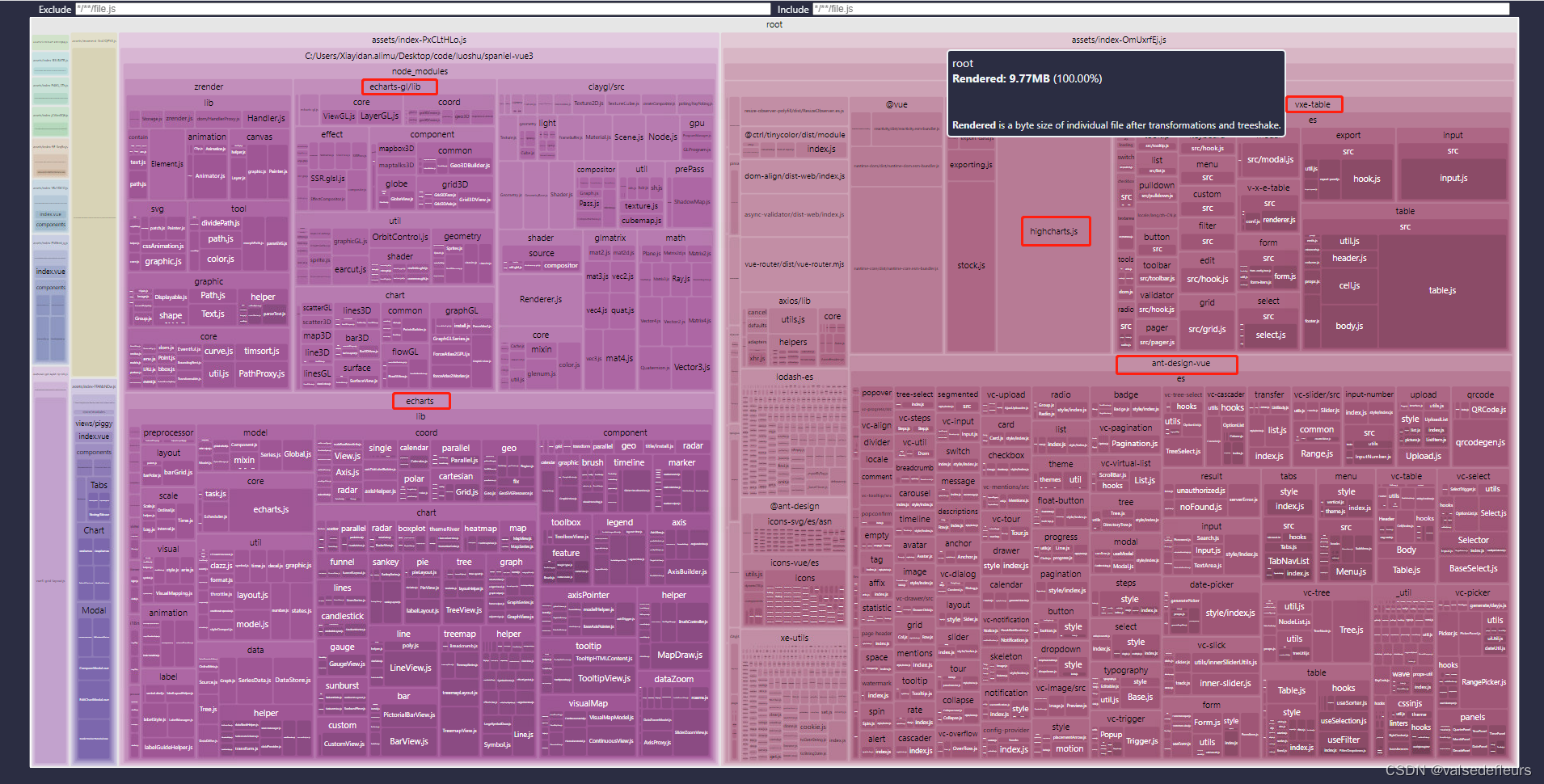1544x784 pixels.
Task: Open the views/piggy folder block
Action: pos(94,424)
